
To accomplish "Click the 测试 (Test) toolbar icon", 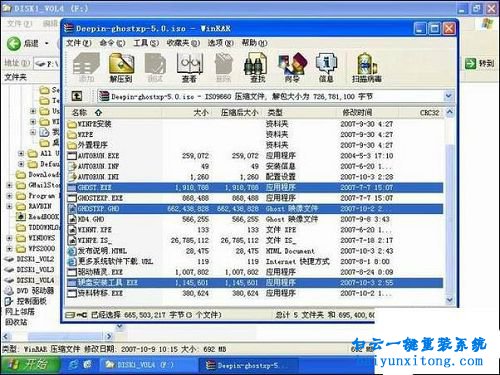I will coord(155,67).
